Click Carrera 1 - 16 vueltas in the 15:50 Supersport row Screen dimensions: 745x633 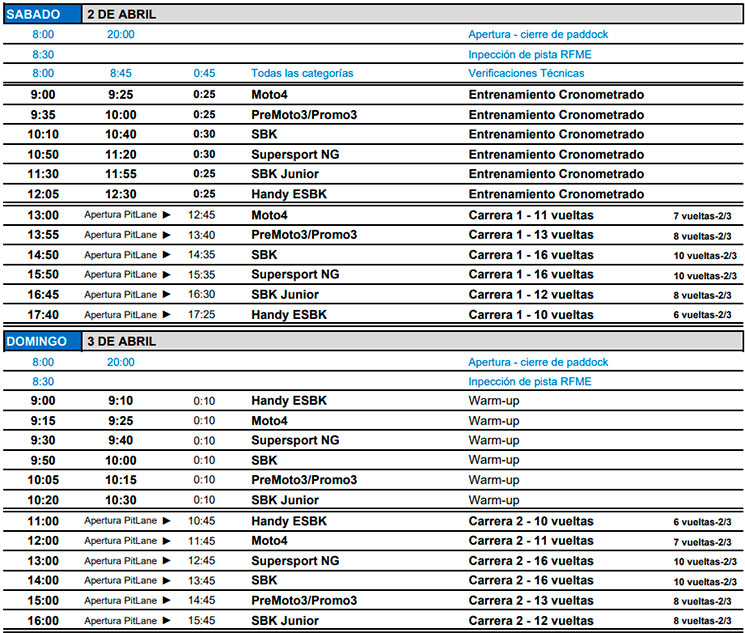coord(531,275)
